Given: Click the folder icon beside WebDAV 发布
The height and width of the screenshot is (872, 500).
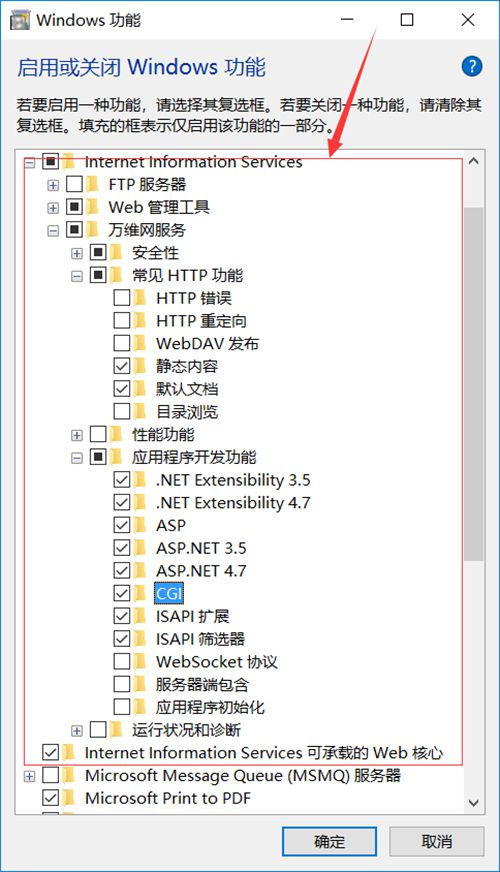Looking at the screenshot, I should [140, 343].
